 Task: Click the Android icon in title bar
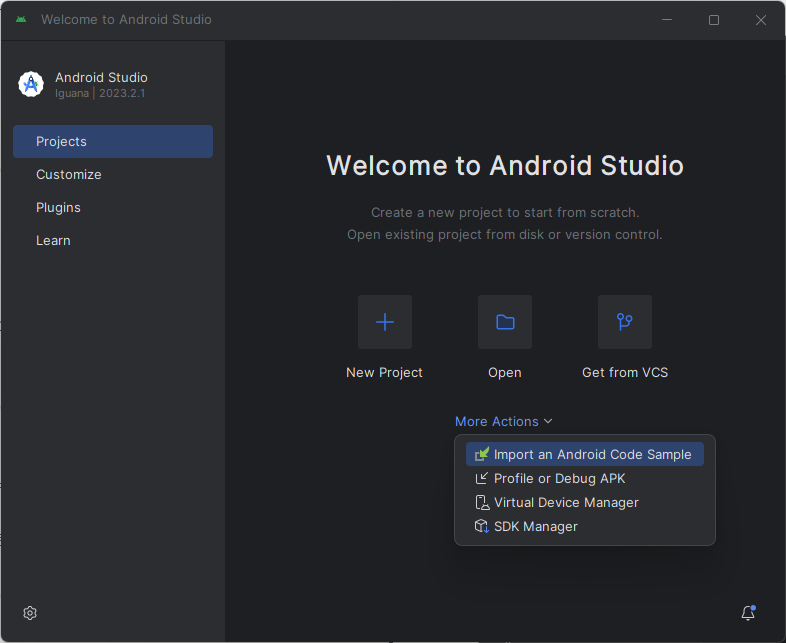coord(21,20)
